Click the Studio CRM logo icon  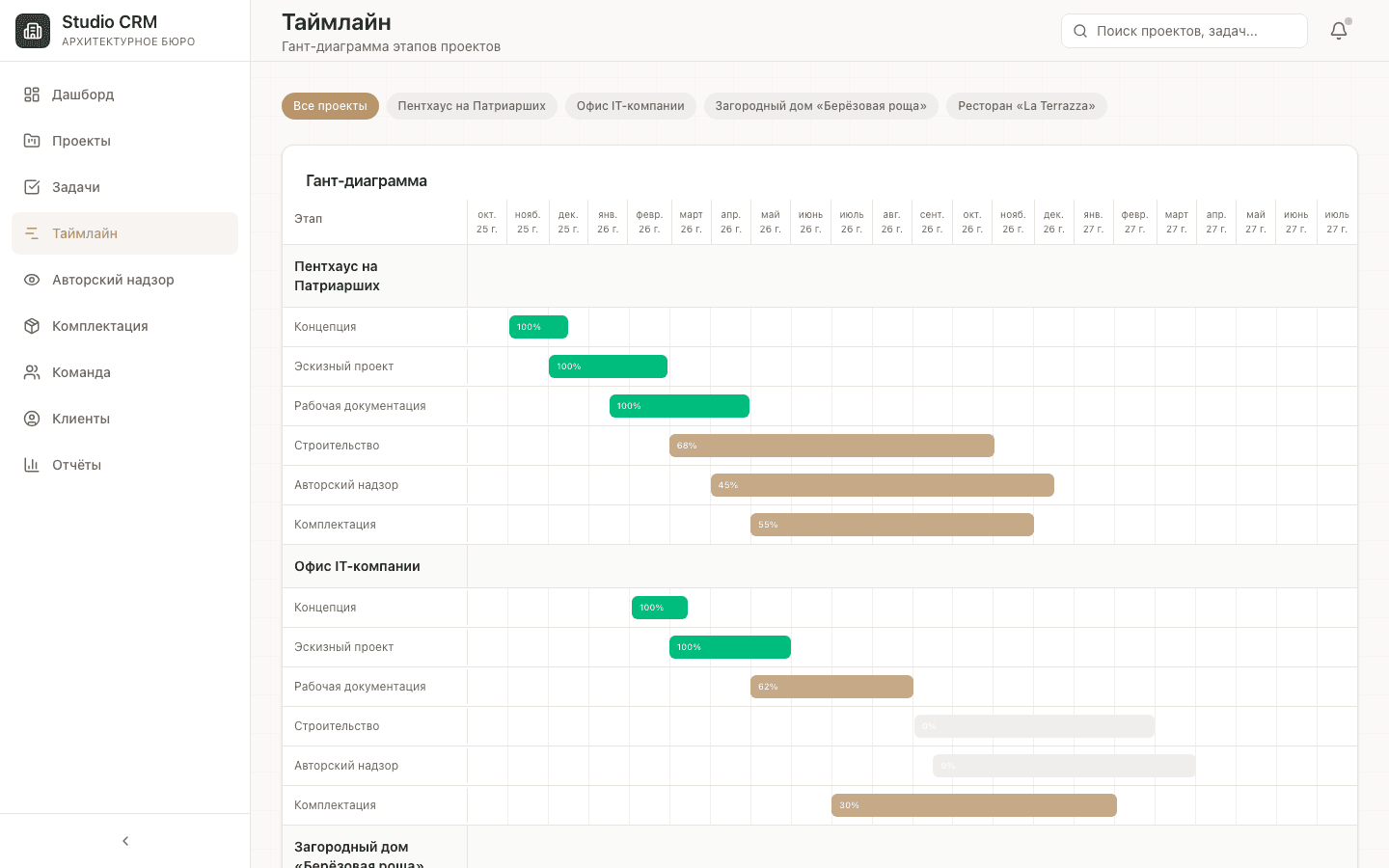tap(33, 31)
